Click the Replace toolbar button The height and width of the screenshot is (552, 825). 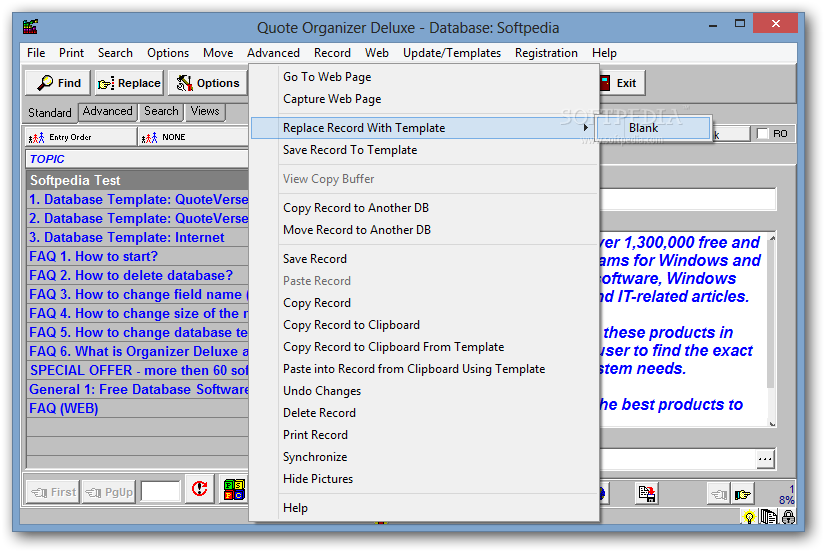[x=129, y=83]
